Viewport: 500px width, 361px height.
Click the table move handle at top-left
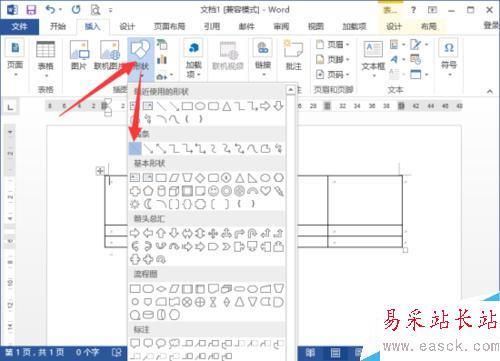click(100, 171)
